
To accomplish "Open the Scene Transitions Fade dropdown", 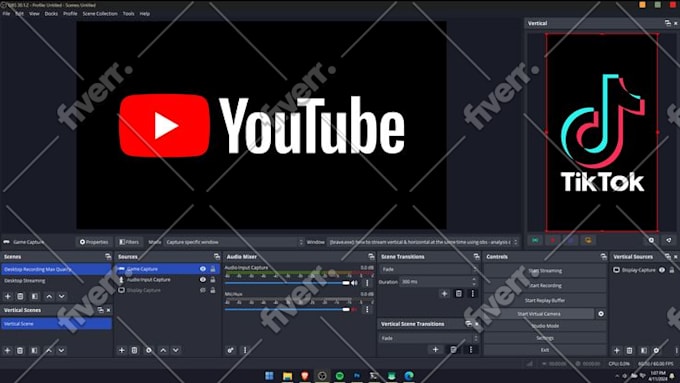I will pyautogui.click(x=429, y=269).
